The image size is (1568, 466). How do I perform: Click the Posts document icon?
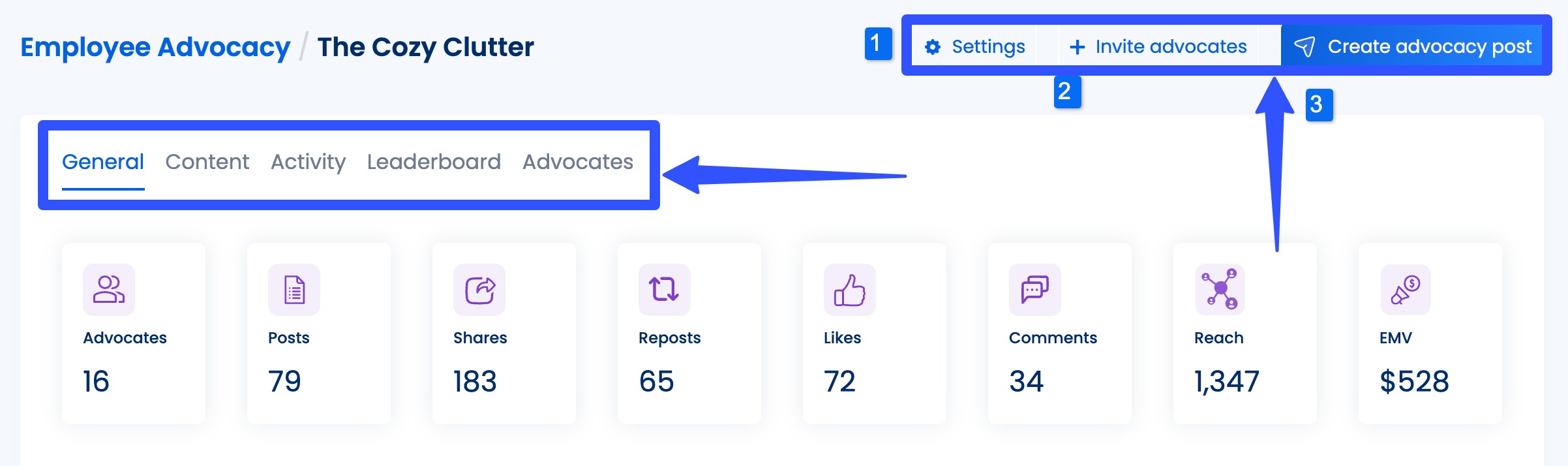[x=294, y=289]
